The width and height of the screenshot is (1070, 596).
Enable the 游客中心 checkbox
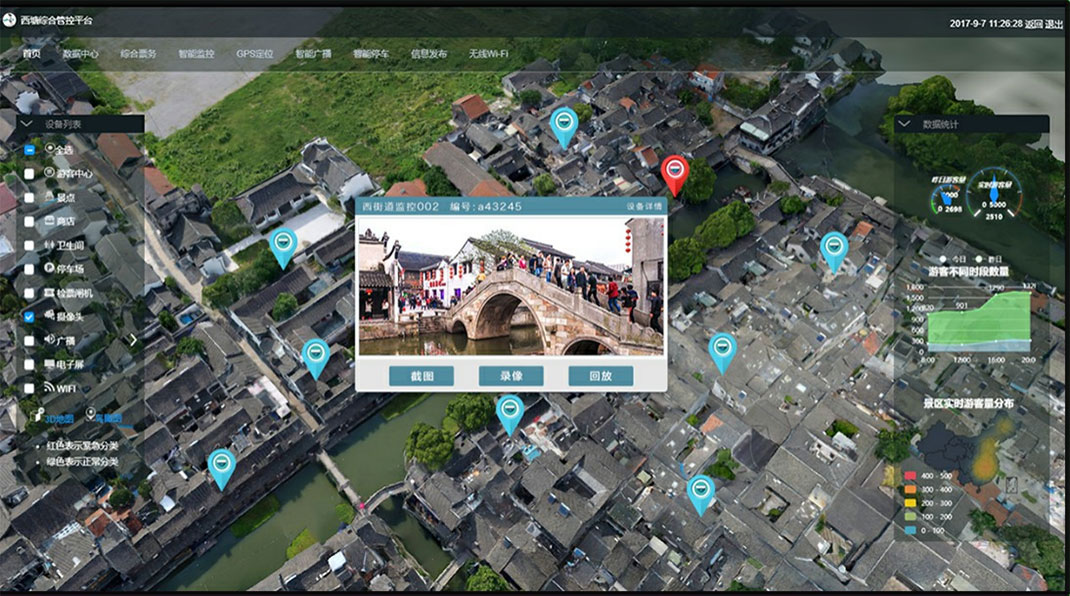tap(29, 173)
